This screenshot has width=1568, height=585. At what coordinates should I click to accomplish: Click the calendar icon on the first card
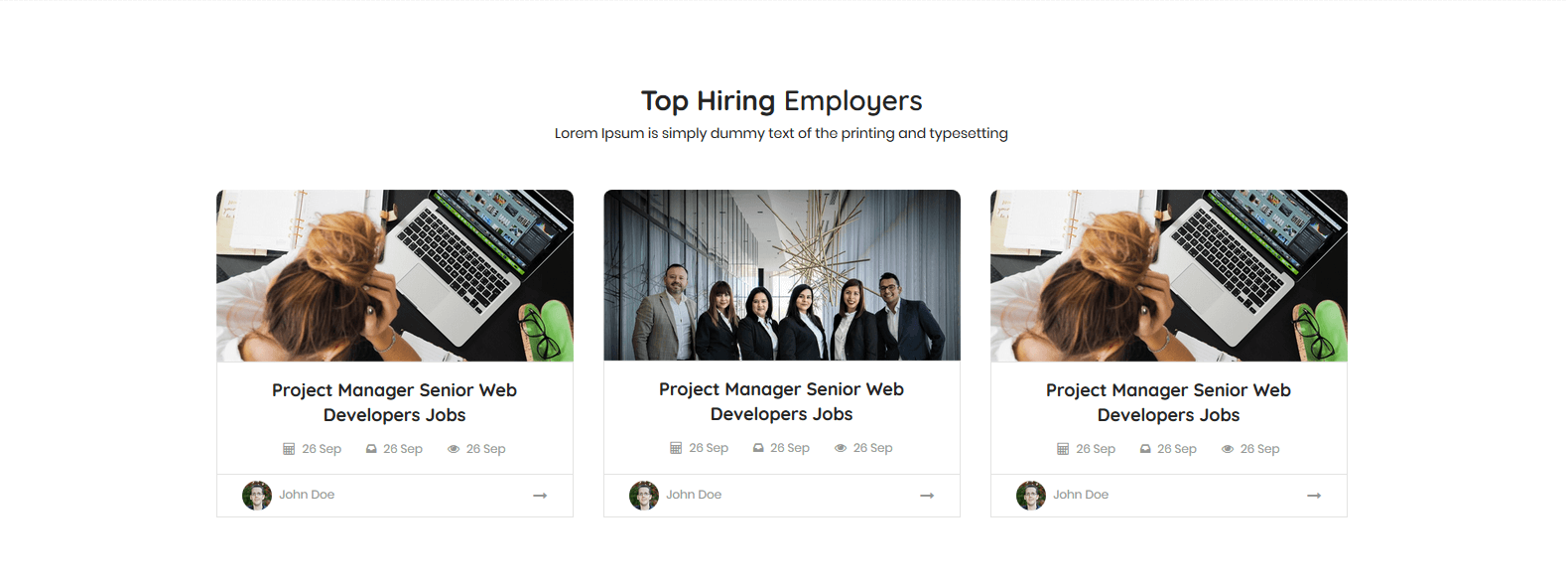289,449
